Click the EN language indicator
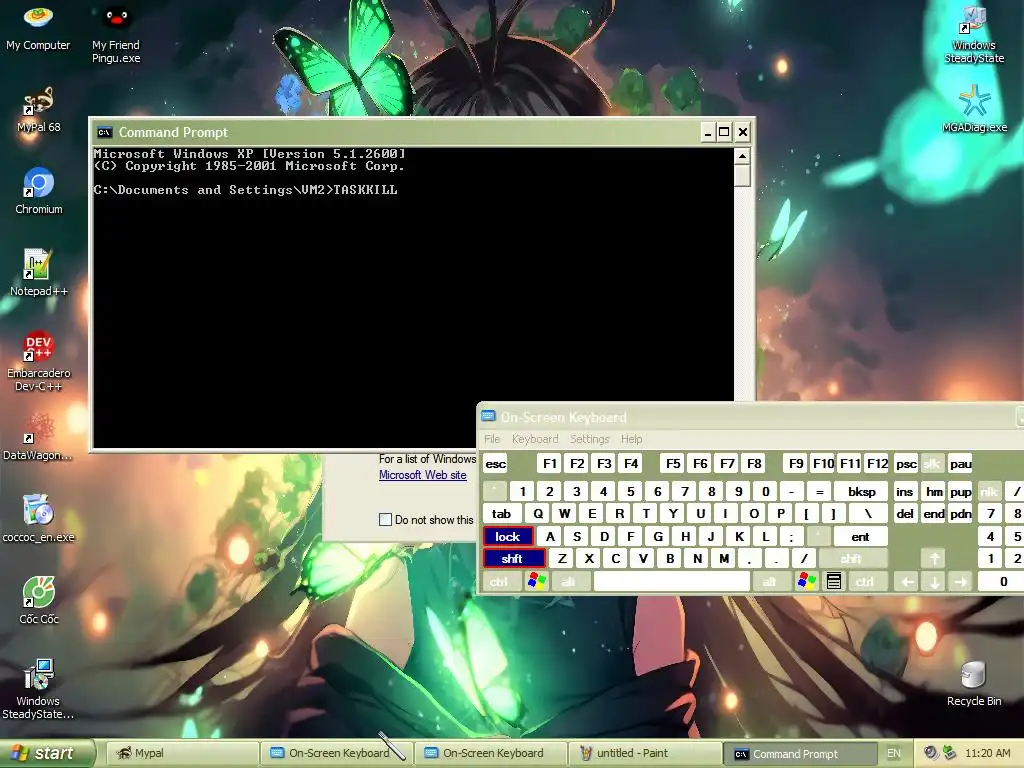Viewport: 1024px width, 768px height. point(893,753)
